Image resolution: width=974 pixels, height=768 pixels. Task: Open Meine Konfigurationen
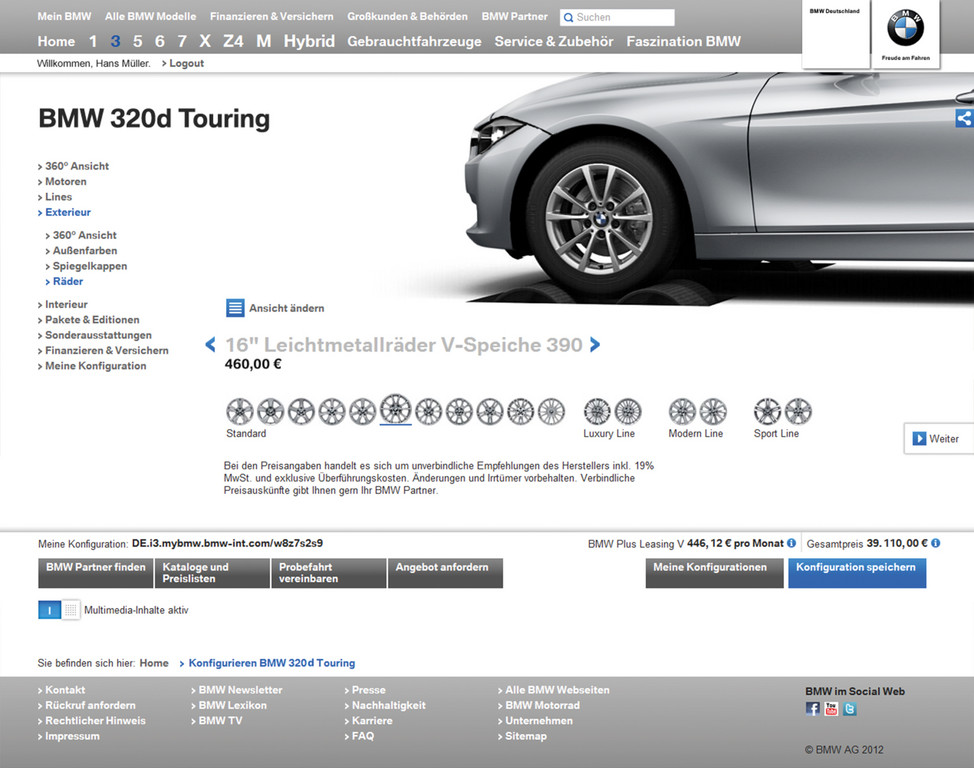coord(714,573)
